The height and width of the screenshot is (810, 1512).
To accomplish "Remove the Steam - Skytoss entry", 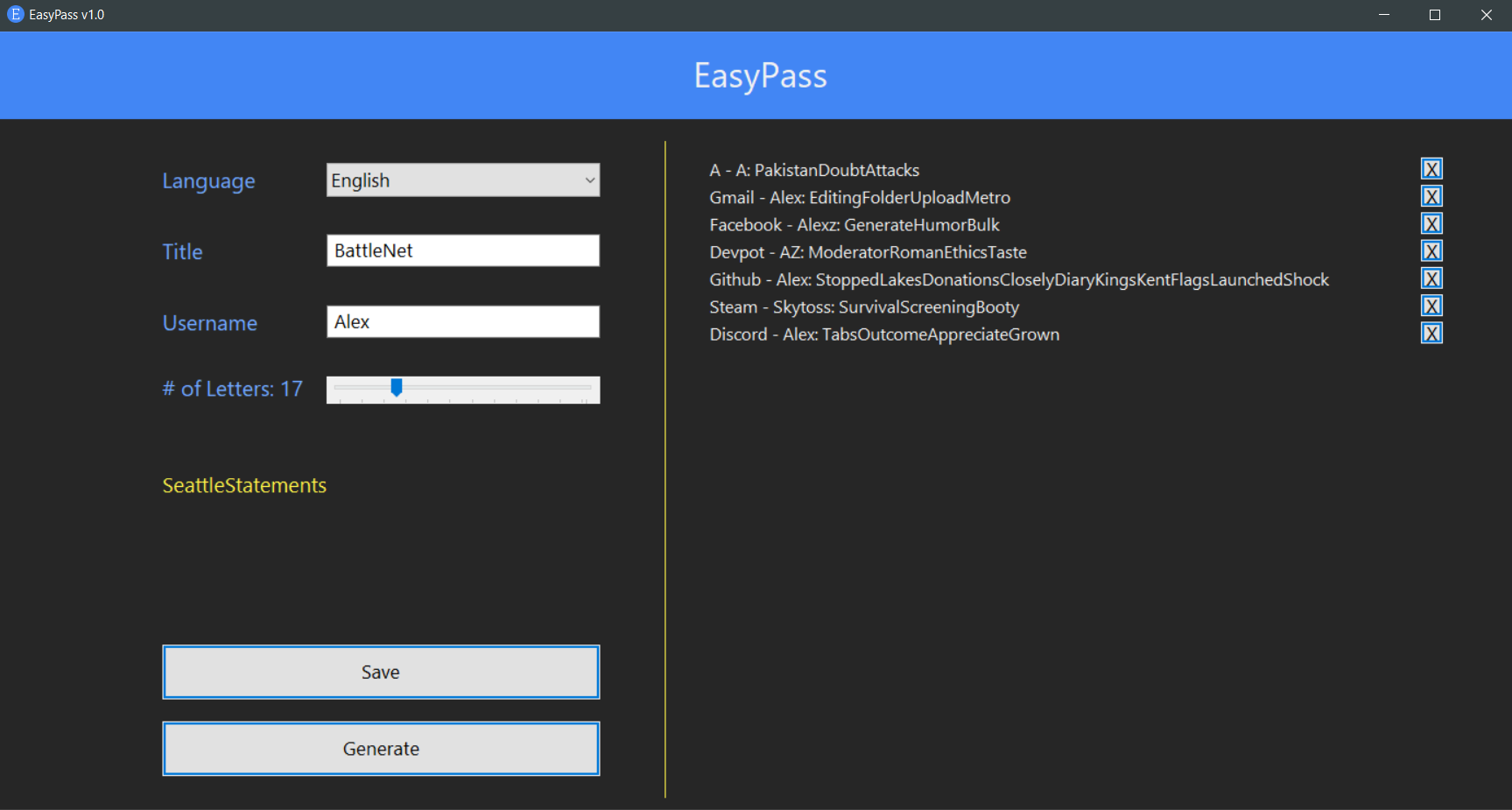I will pos(1431,306).
